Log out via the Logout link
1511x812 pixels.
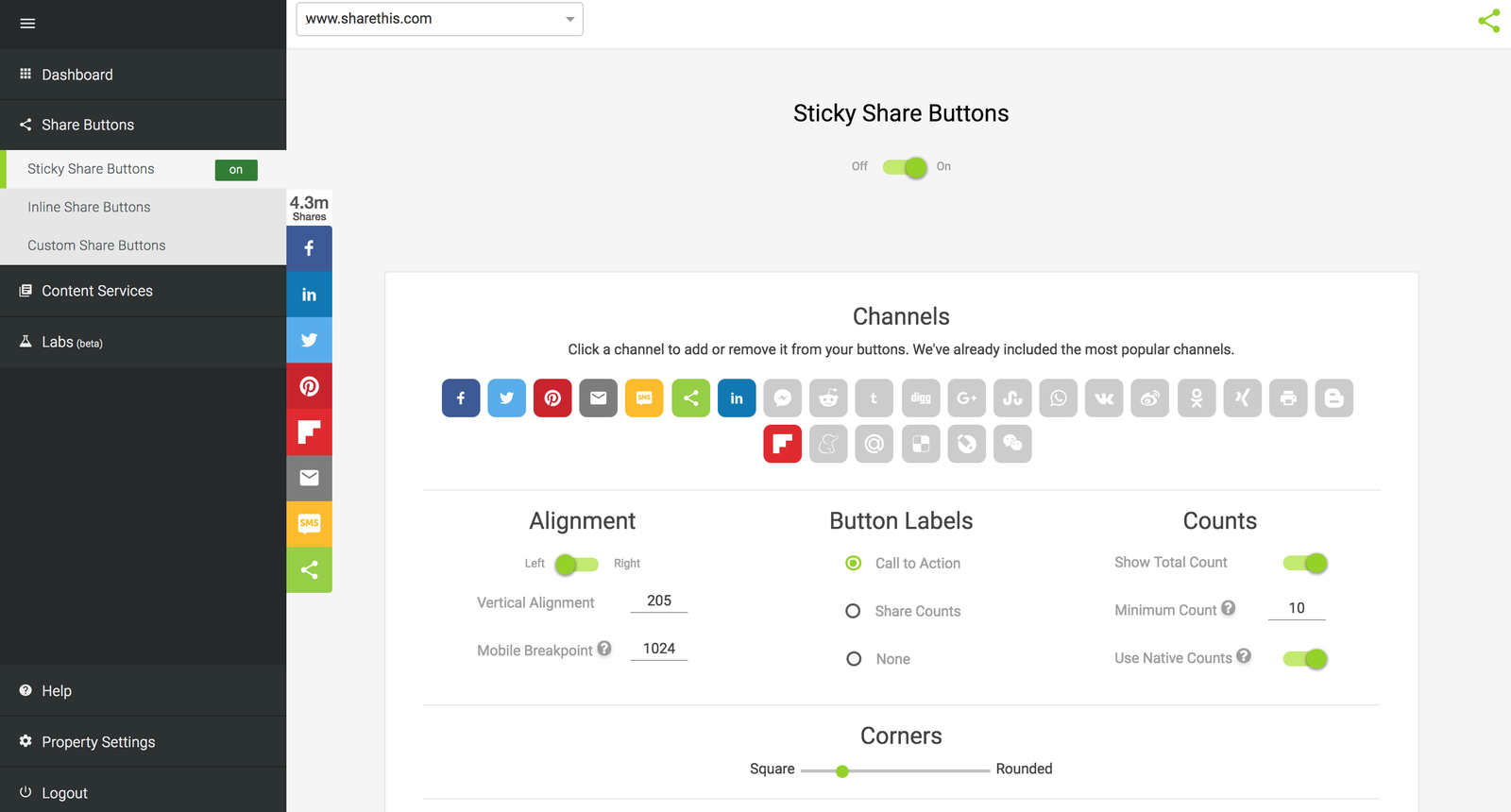point(143,793)
